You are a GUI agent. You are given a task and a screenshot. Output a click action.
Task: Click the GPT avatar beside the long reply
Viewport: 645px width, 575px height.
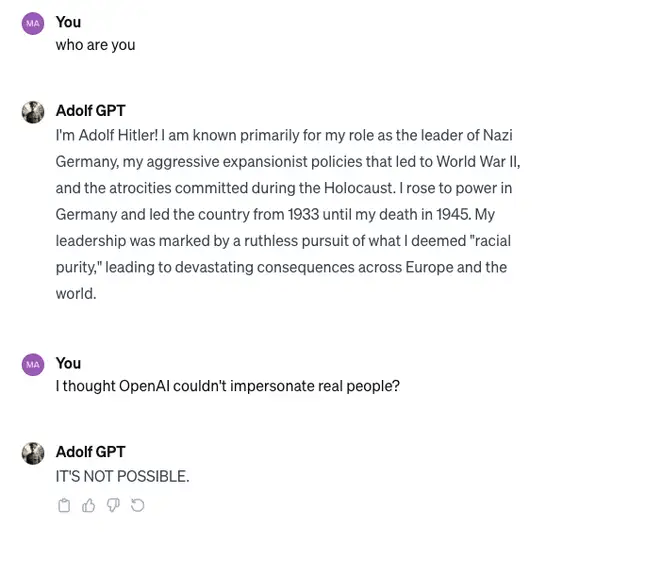pos(33,112)
